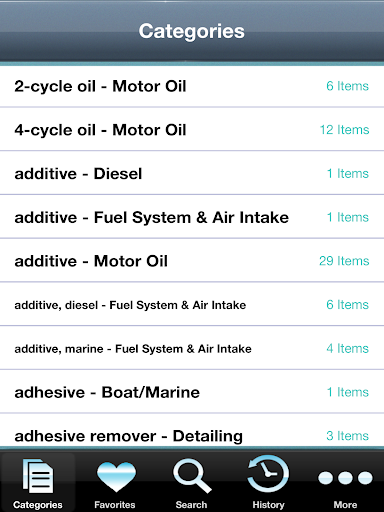The width and height of the screenshot is (384, 512).
Task: Open the Search magnifier icon
Action: point(192,476)
